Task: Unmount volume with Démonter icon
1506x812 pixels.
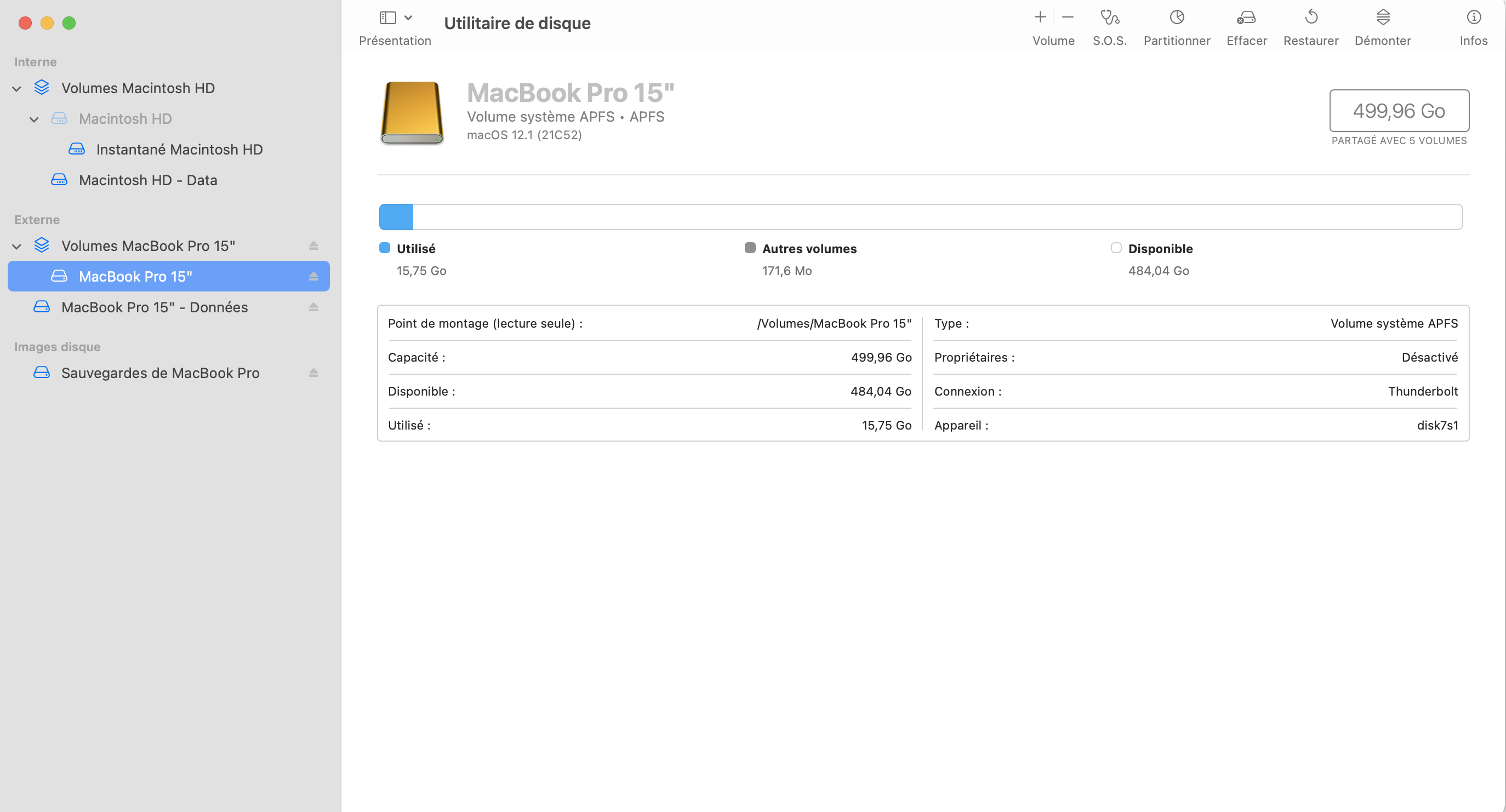Action: point(1382,18)
